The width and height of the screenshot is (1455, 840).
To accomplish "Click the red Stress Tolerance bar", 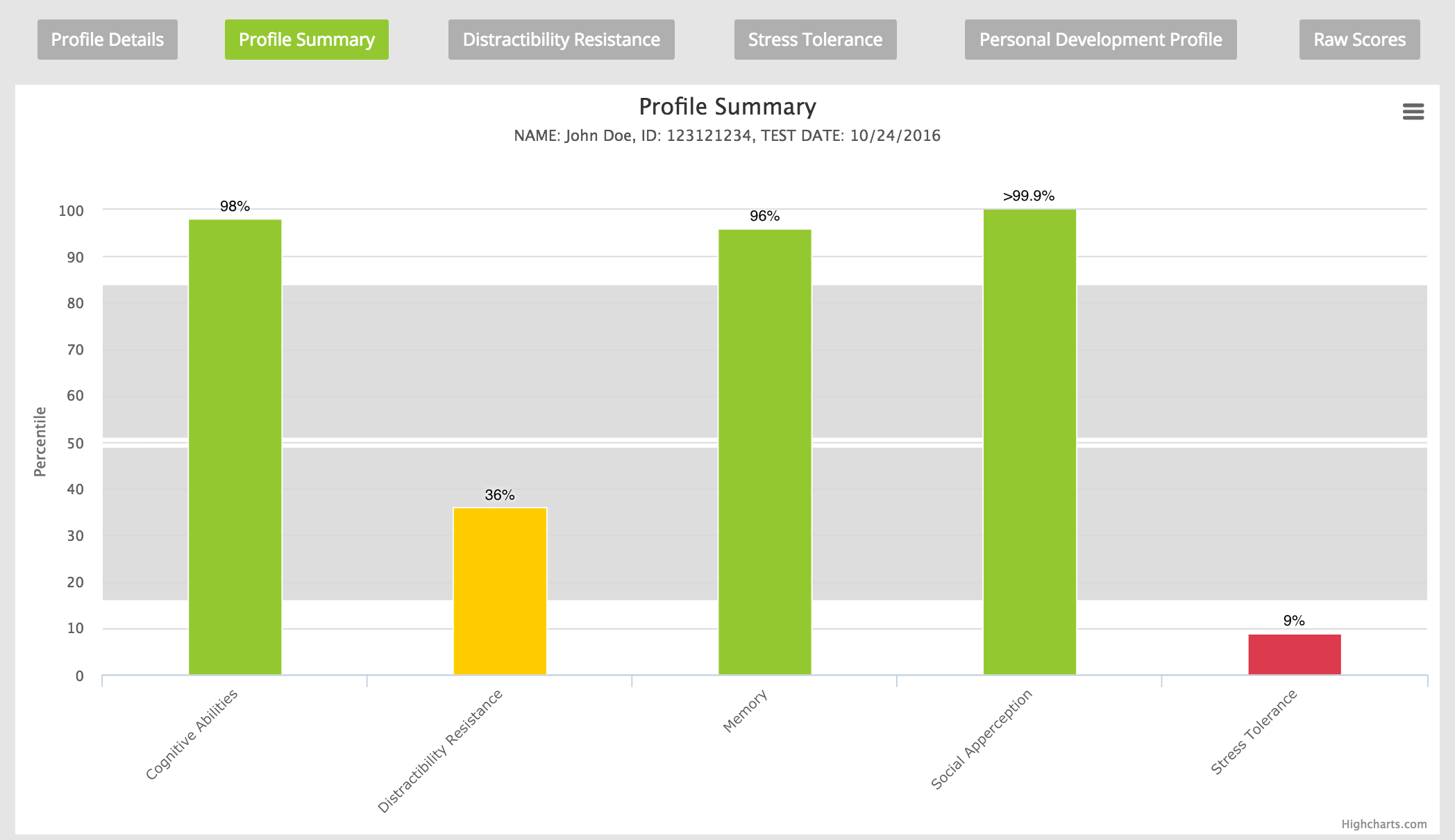I will (x=1295, y=655).
